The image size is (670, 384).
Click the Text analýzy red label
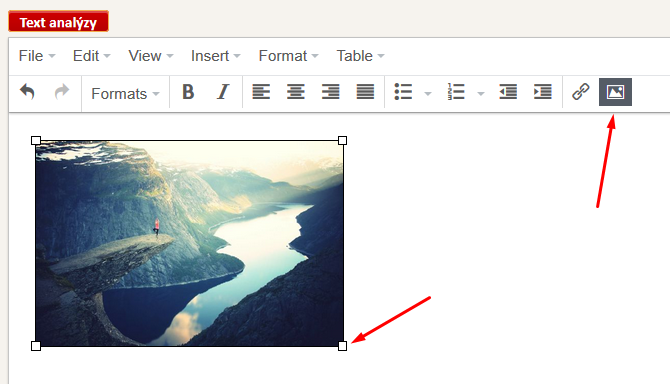(x=59, y=22)
